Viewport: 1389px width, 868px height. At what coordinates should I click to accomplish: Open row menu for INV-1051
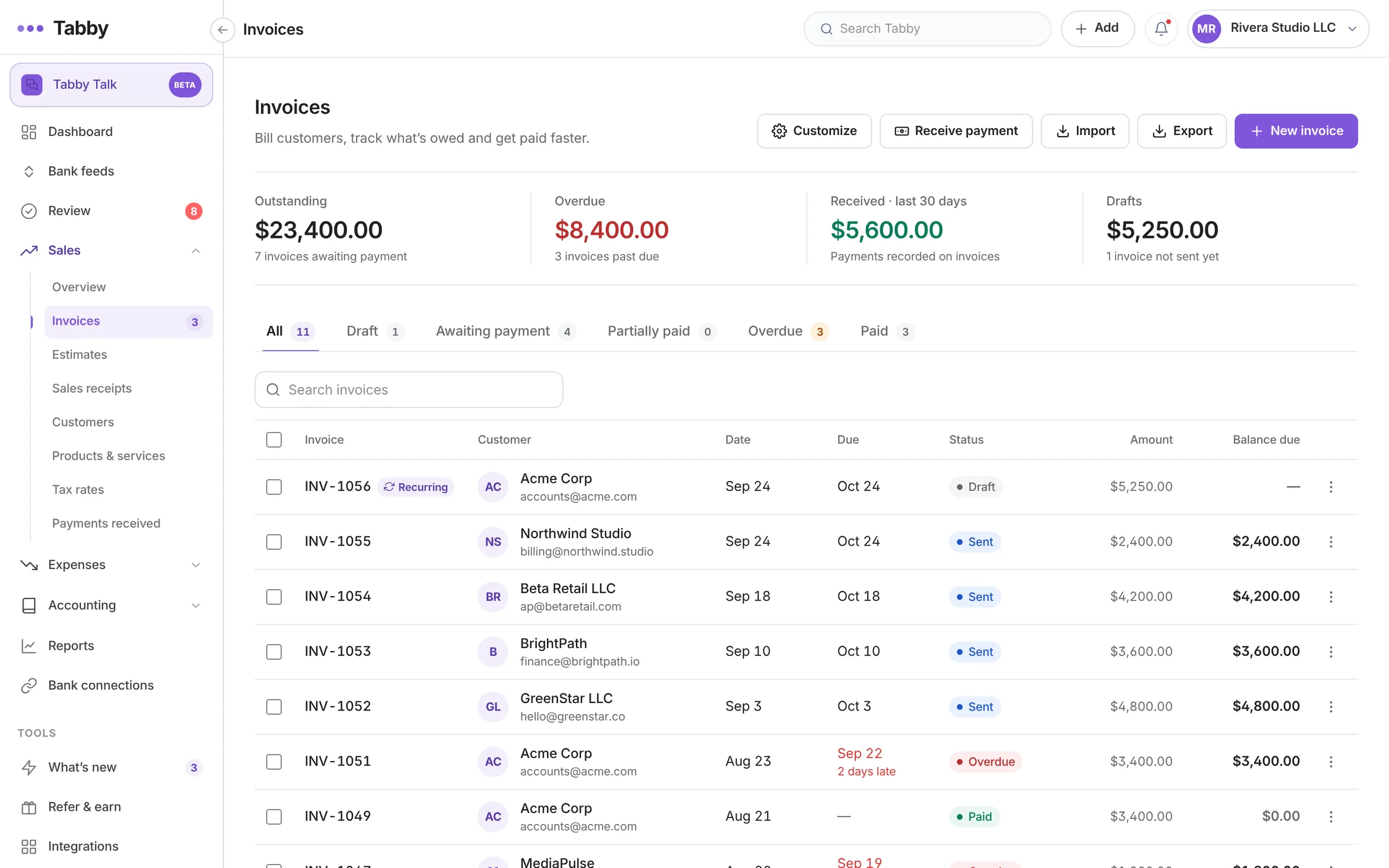1331,762
